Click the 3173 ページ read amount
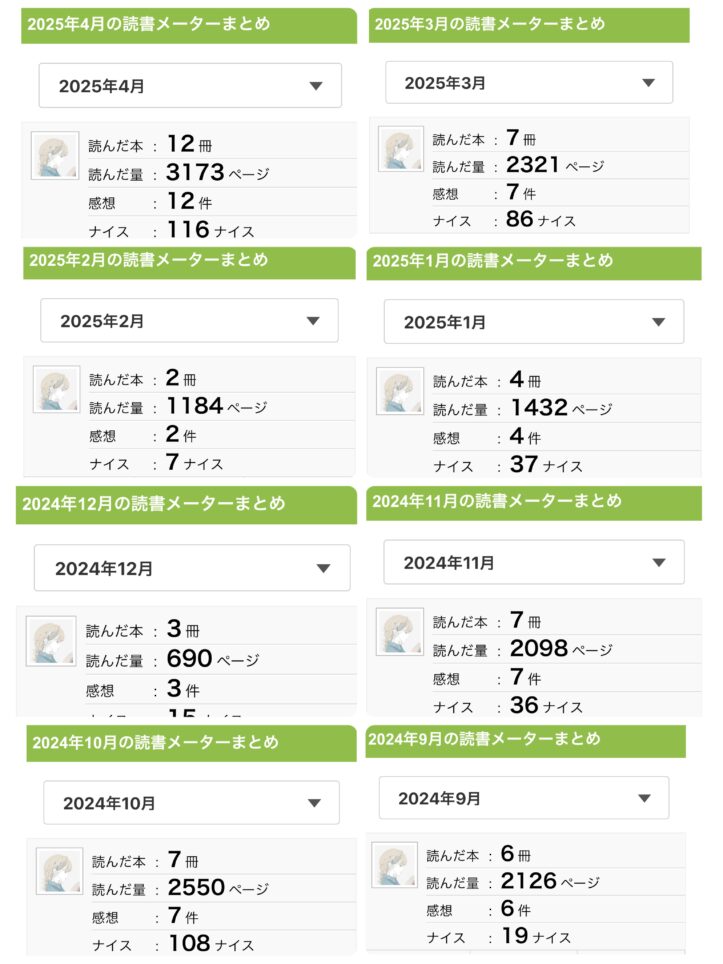This screenshot has width=723, height=964. (x=218, y=173)
